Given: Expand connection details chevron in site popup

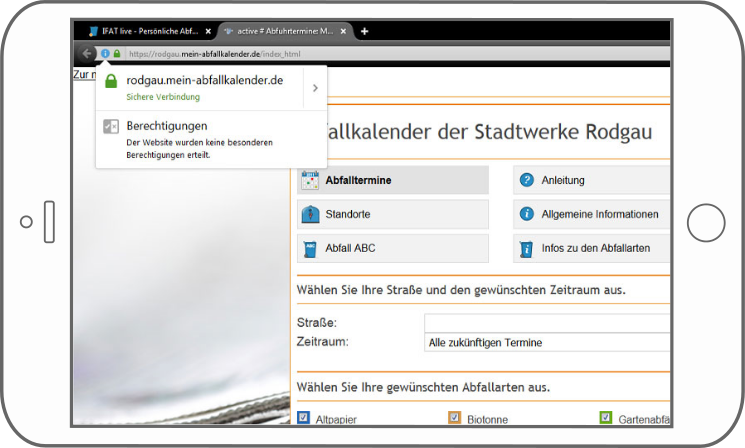Looking at the screenshot, I should [x=314, y=88].
